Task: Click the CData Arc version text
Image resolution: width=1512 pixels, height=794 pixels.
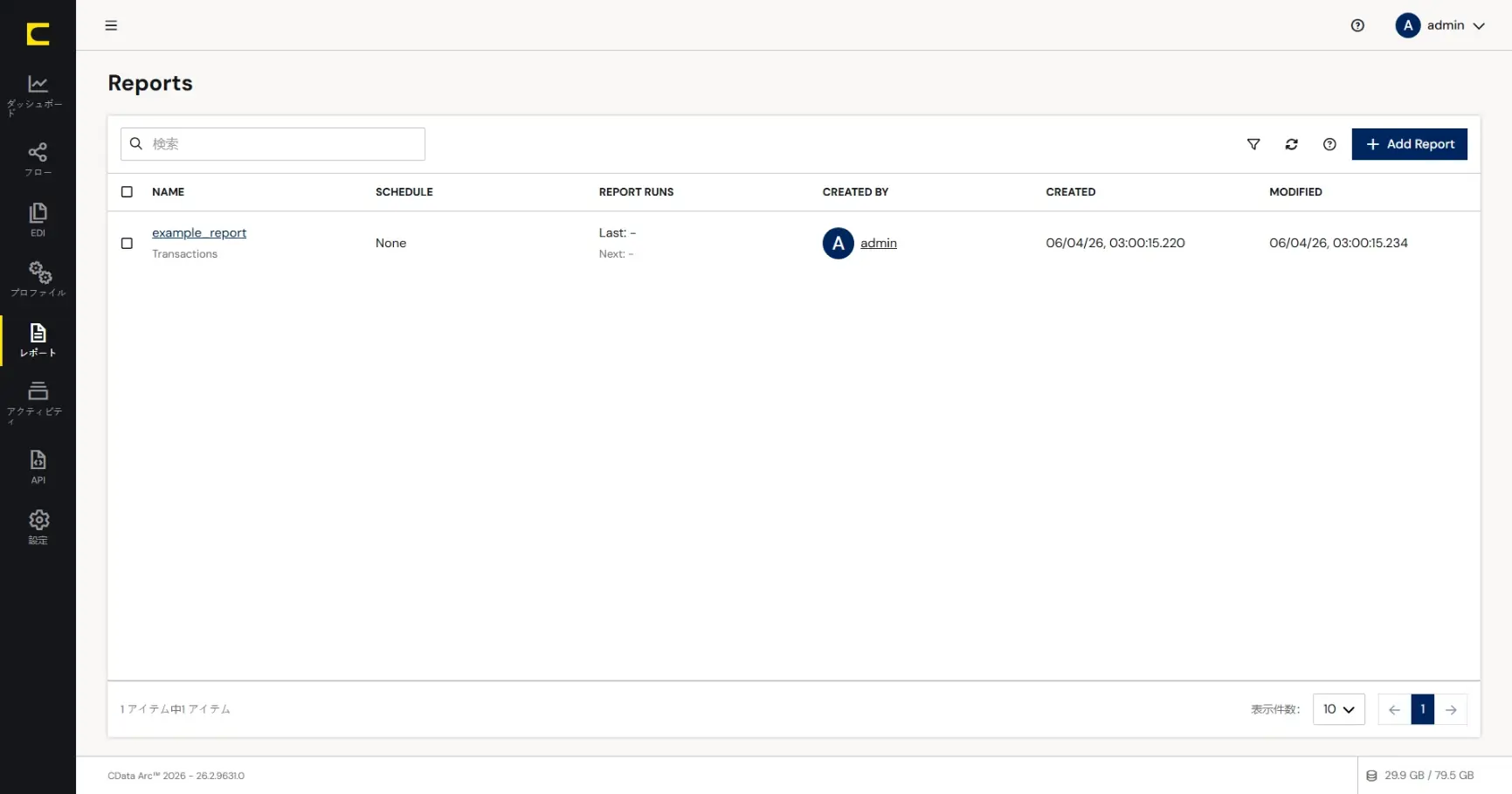Action: pyautogui.click(x=176, y=776)
